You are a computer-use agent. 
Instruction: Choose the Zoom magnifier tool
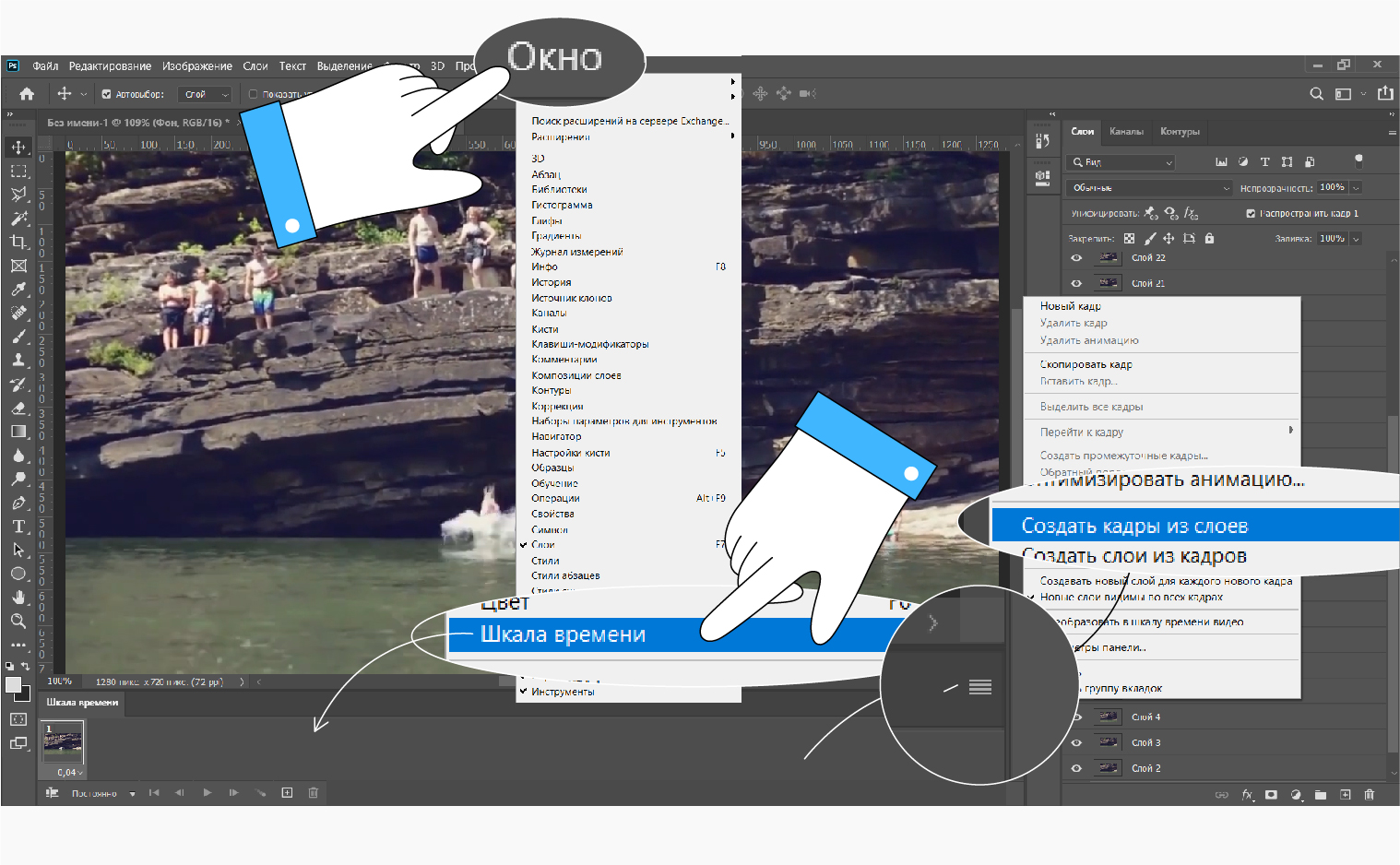click(18, 621)
